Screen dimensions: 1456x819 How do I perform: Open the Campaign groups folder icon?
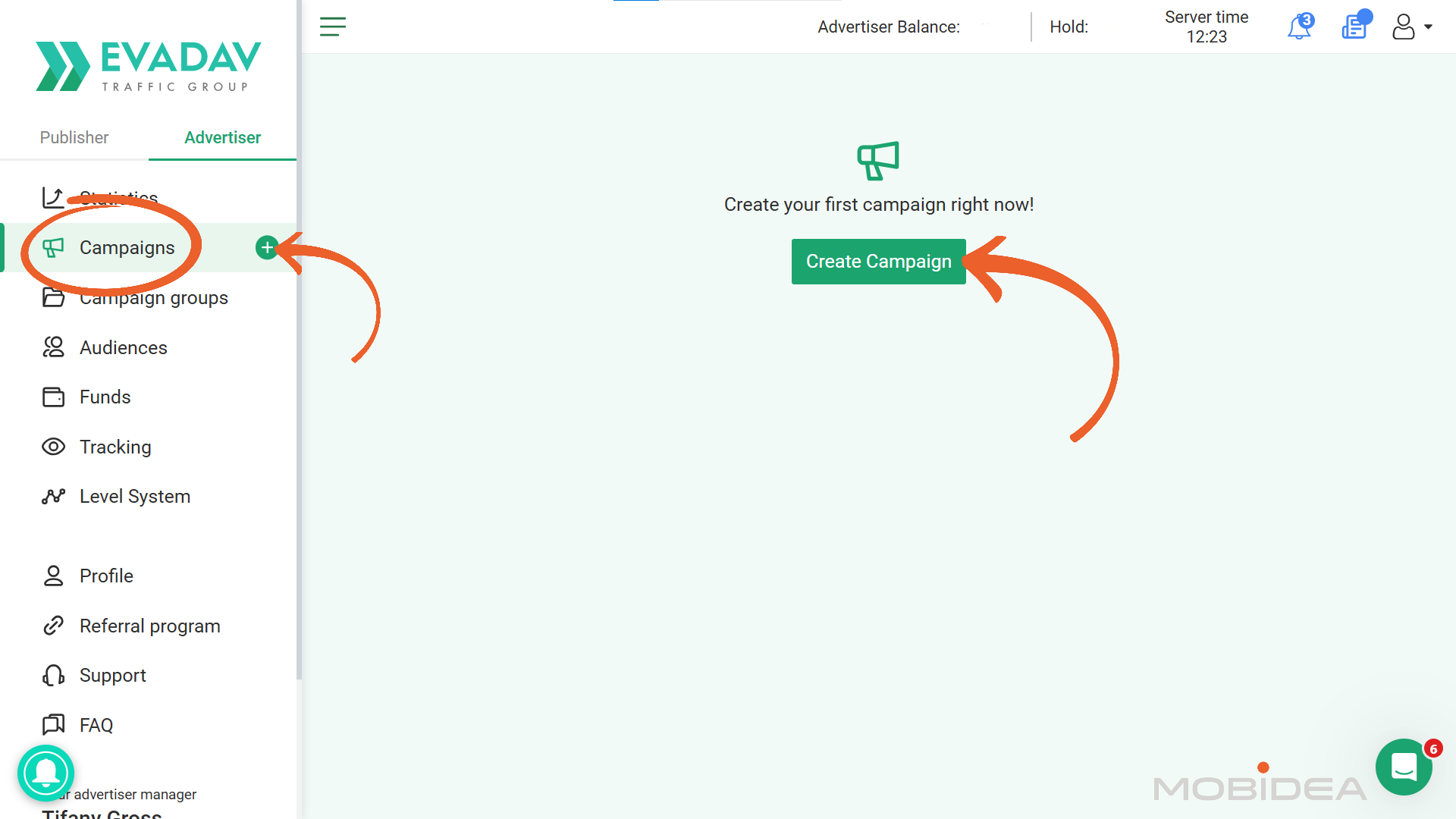tap(53, 297)
